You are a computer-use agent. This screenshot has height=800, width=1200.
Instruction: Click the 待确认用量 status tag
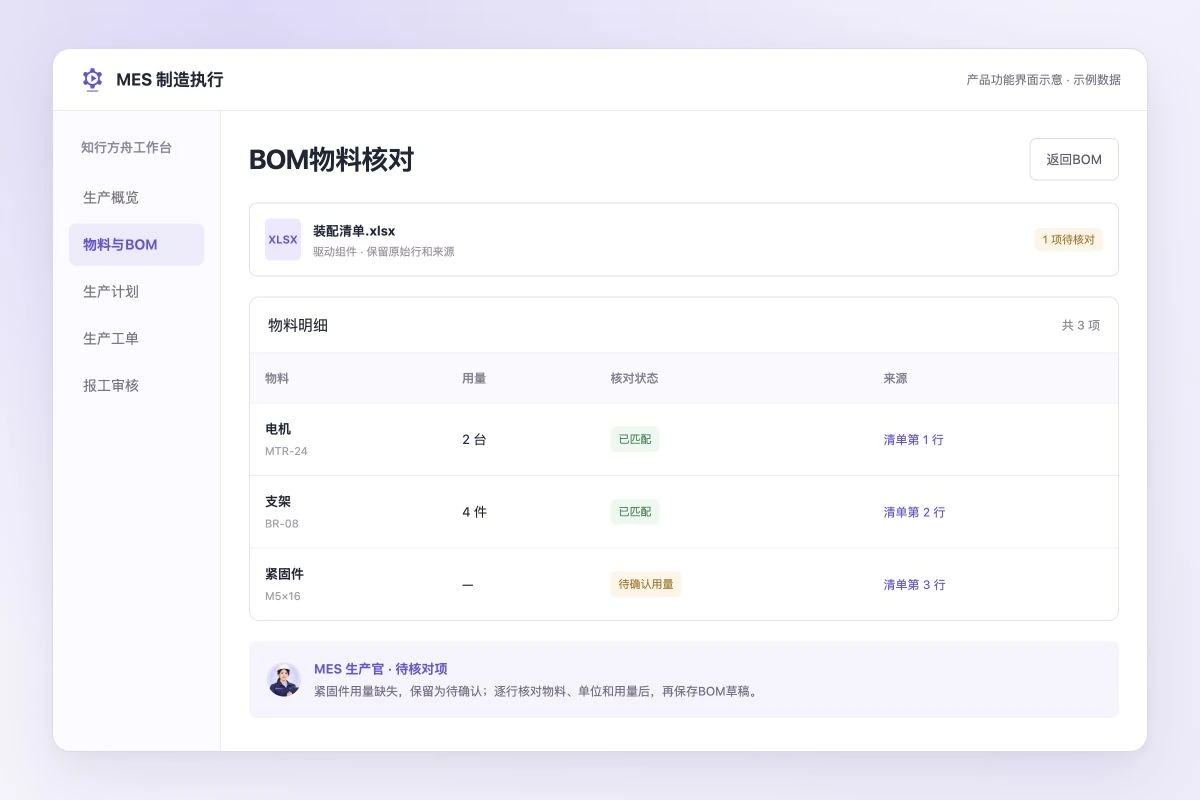point(646,585)
